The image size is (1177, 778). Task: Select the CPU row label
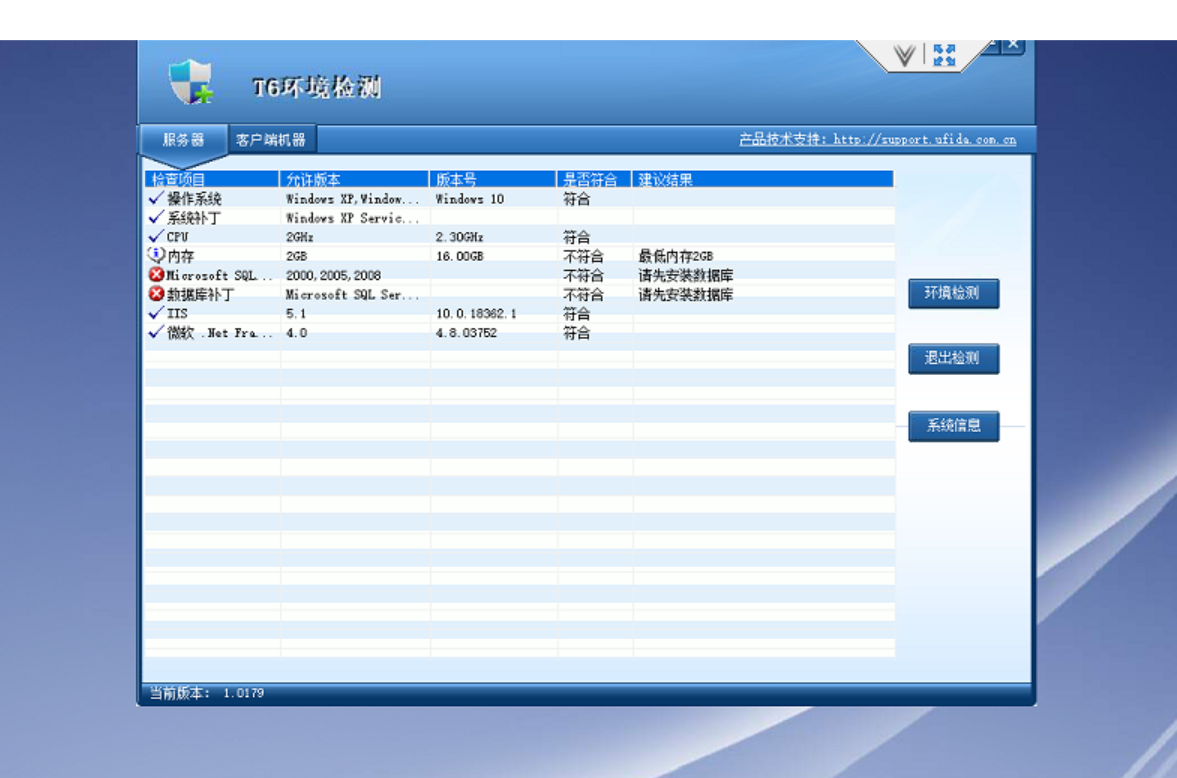177,237
